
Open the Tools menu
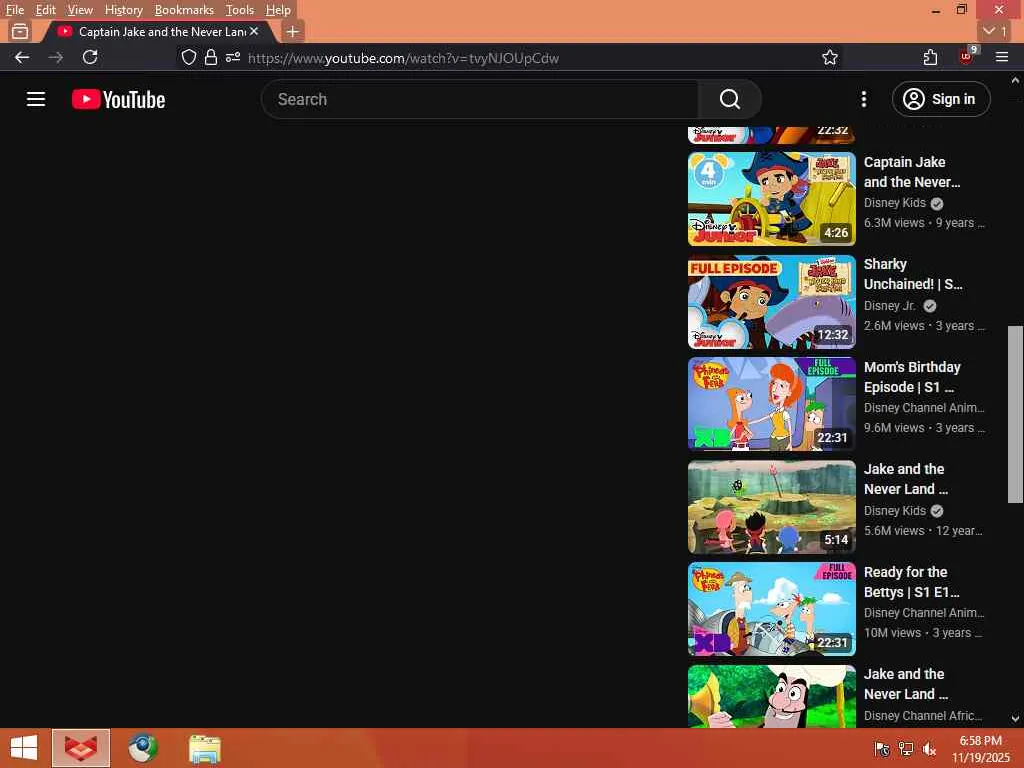click(240, 10)
